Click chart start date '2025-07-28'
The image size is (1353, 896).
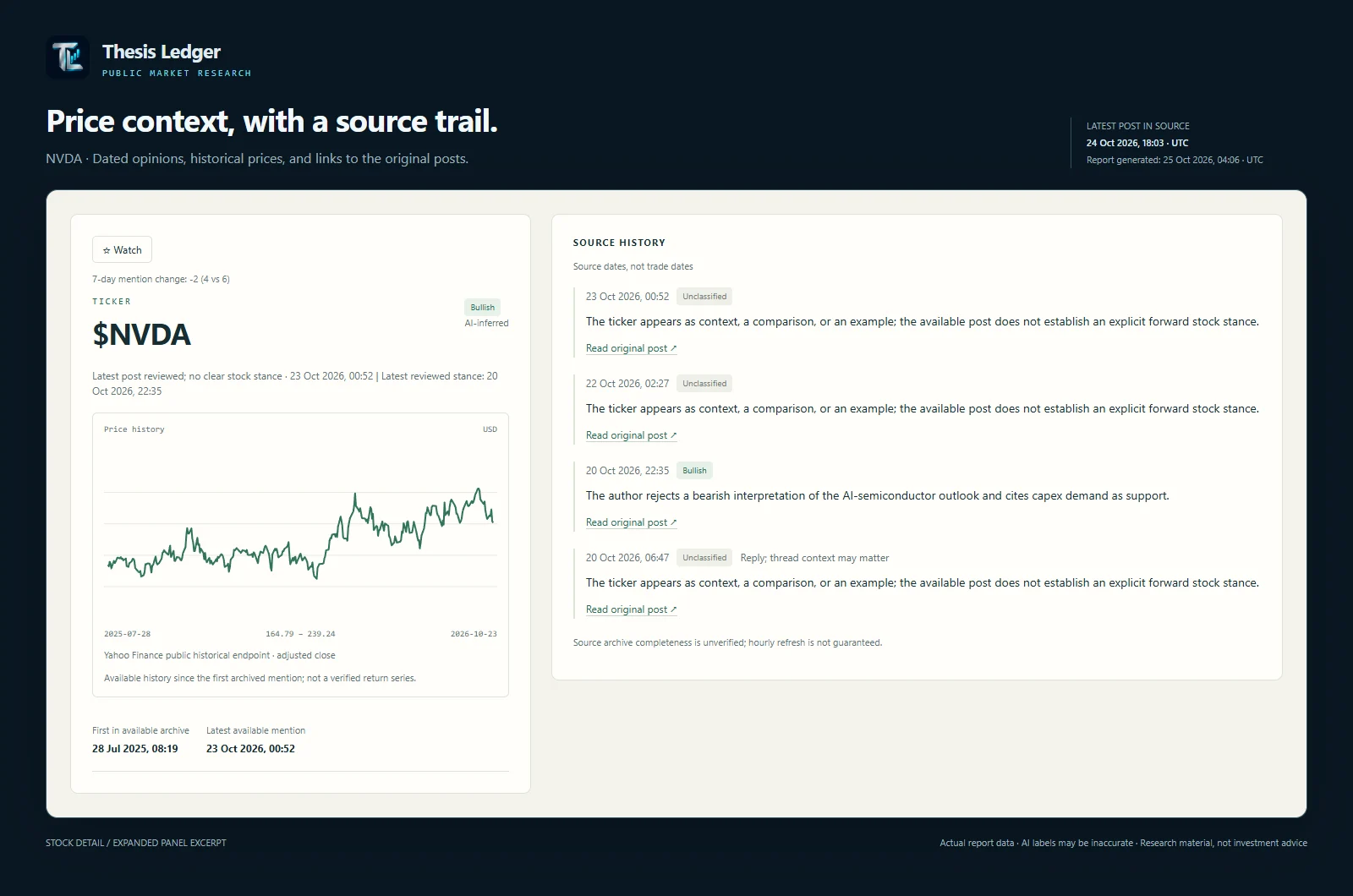[x=127, y=634]
